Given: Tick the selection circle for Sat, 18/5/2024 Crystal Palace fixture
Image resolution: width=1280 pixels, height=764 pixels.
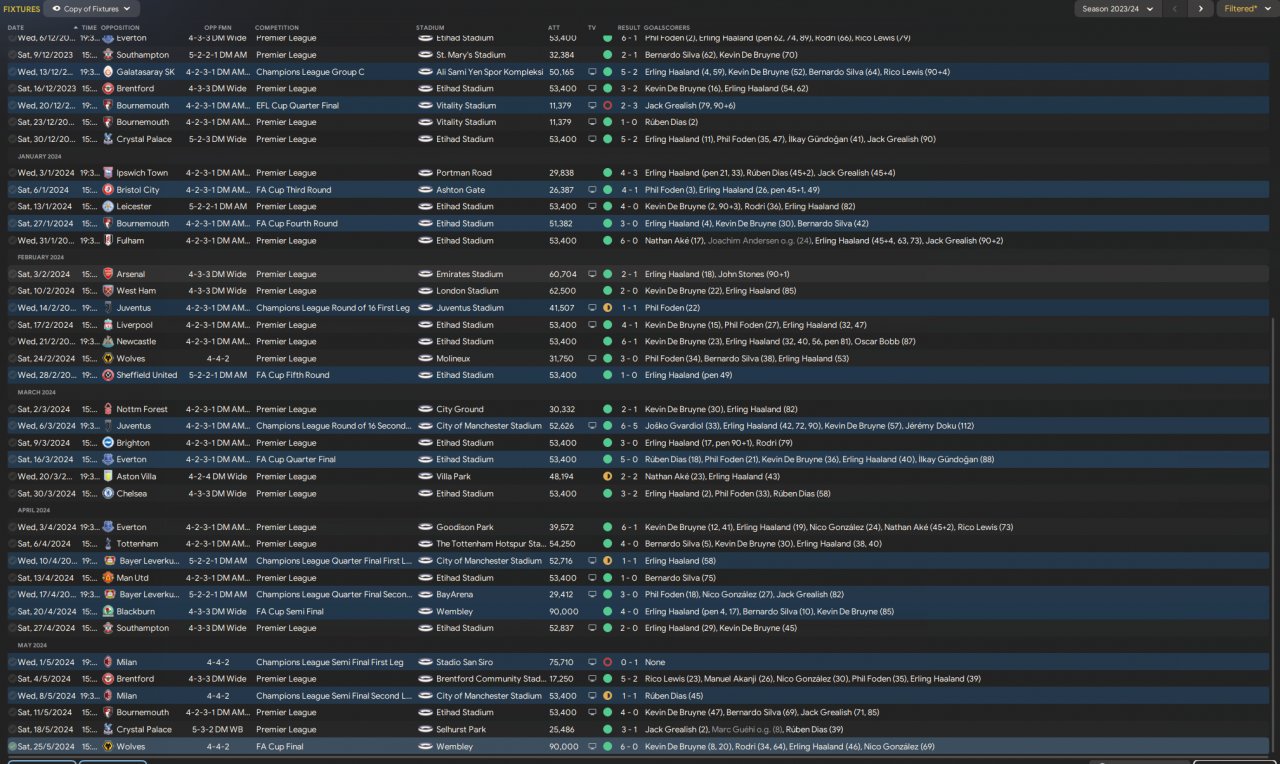Looking at the screenshot, I should click(x=12, y=730).
